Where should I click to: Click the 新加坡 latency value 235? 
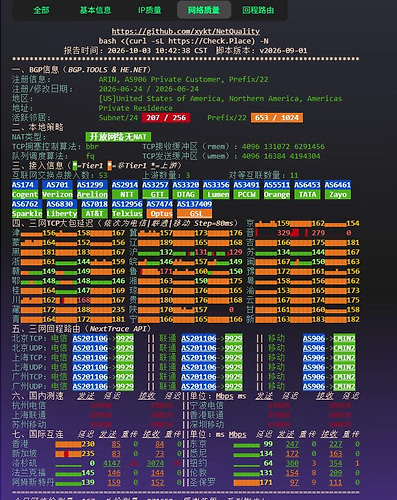[x=88, y=454]
